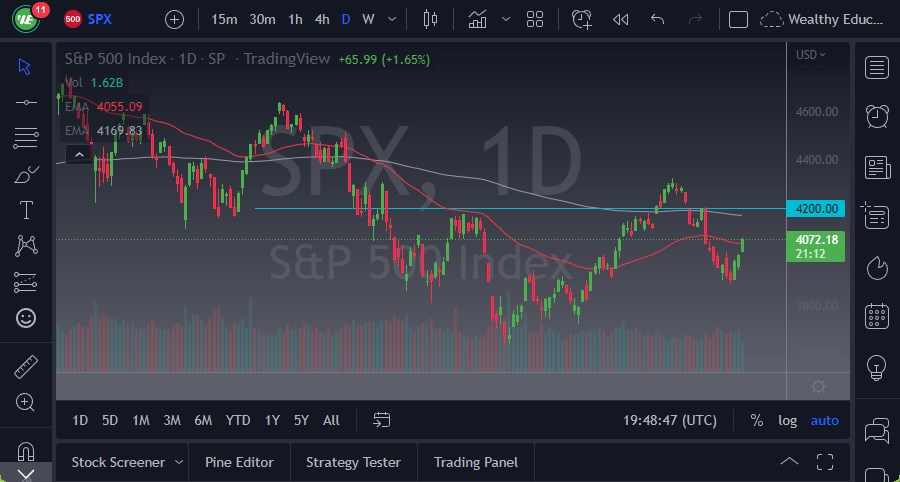Open the layout grid selector
This screenshot has height=482, width=900.
click(x=535, y=20)
